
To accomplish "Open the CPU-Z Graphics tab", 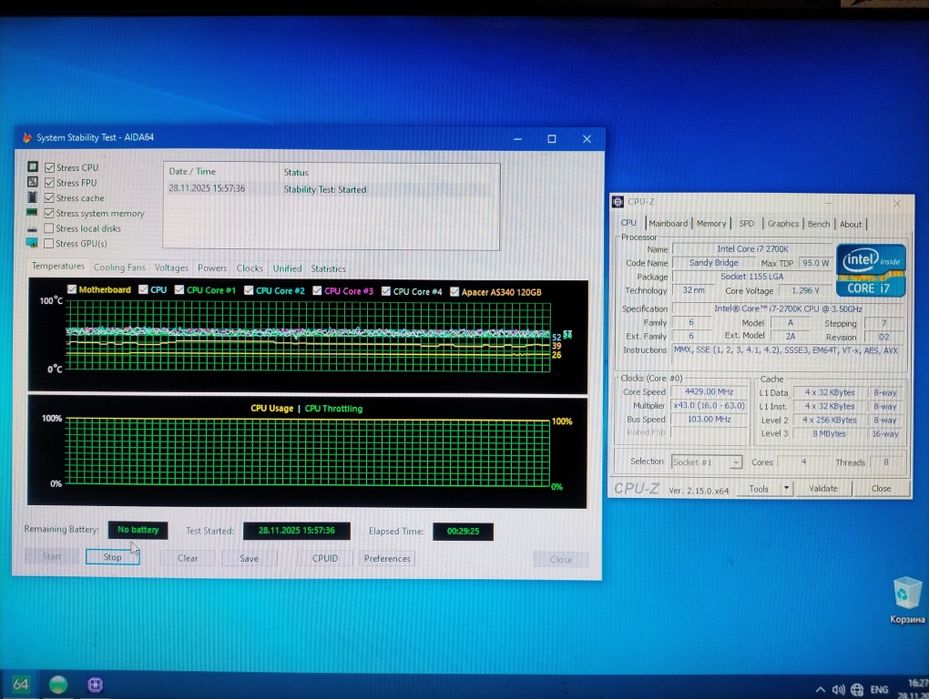I will 783,224.
